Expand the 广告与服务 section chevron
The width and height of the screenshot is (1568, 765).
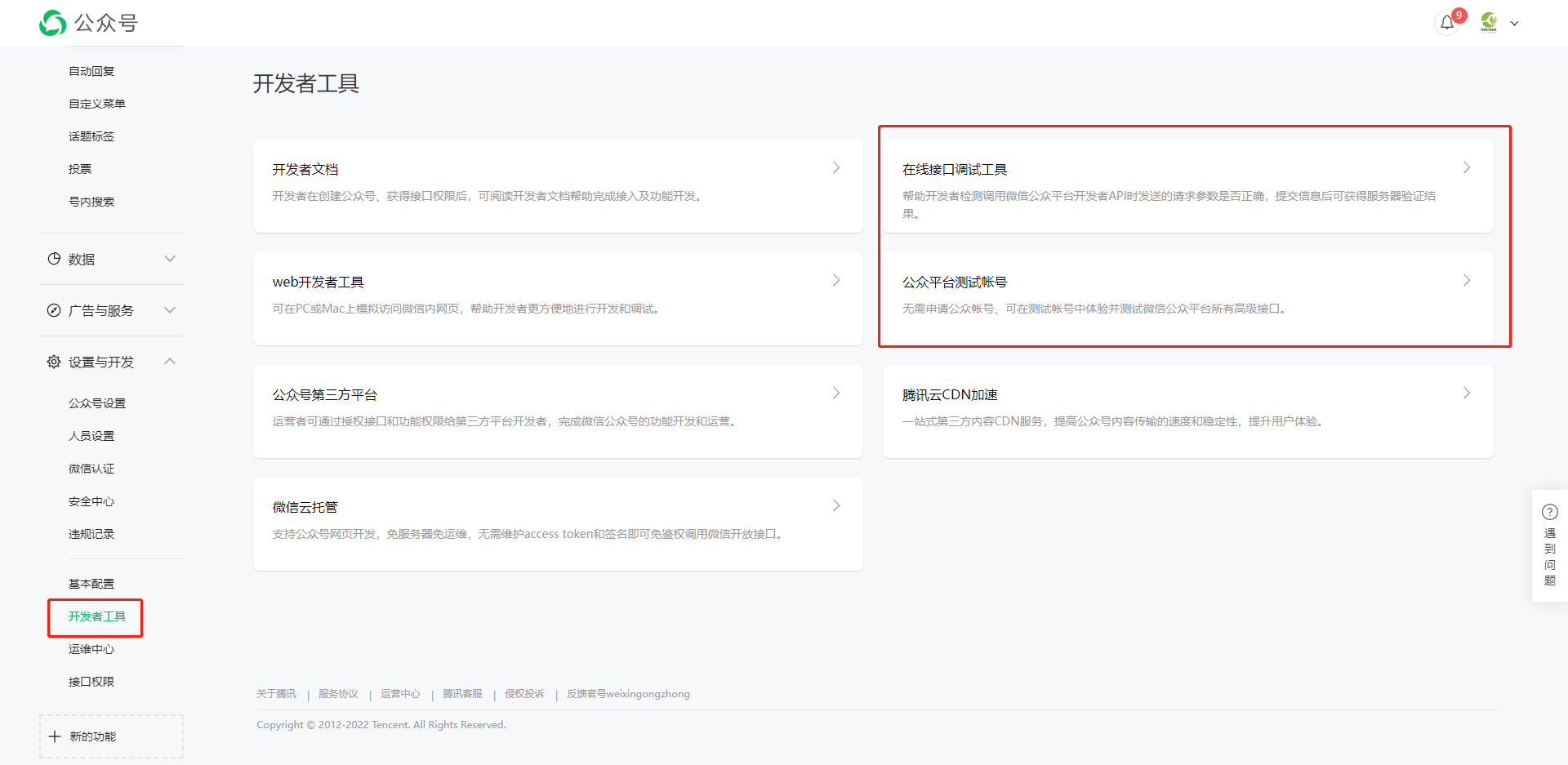(x=170, y=310)
